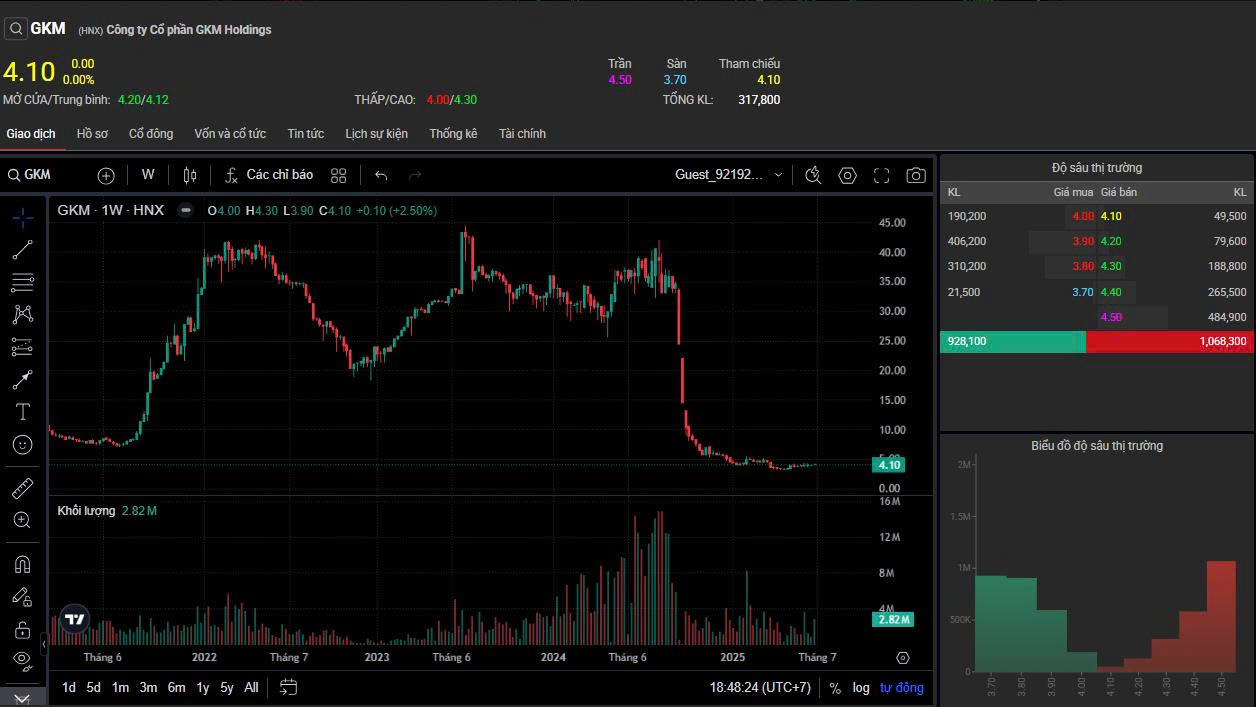Open the long position forecasting tools
Screen dimensions: 1256x707
(x=22, y=347)
